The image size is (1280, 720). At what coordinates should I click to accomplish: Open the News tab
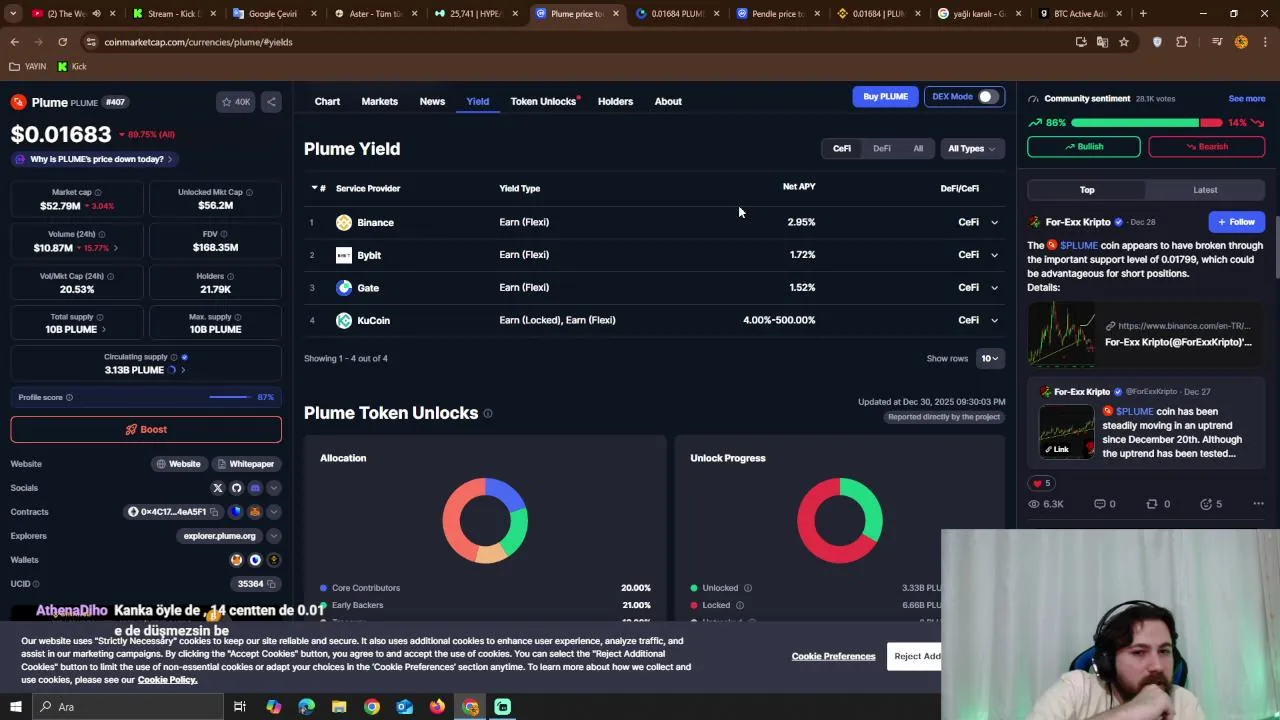pyautogui.click(x=432, y=101)
